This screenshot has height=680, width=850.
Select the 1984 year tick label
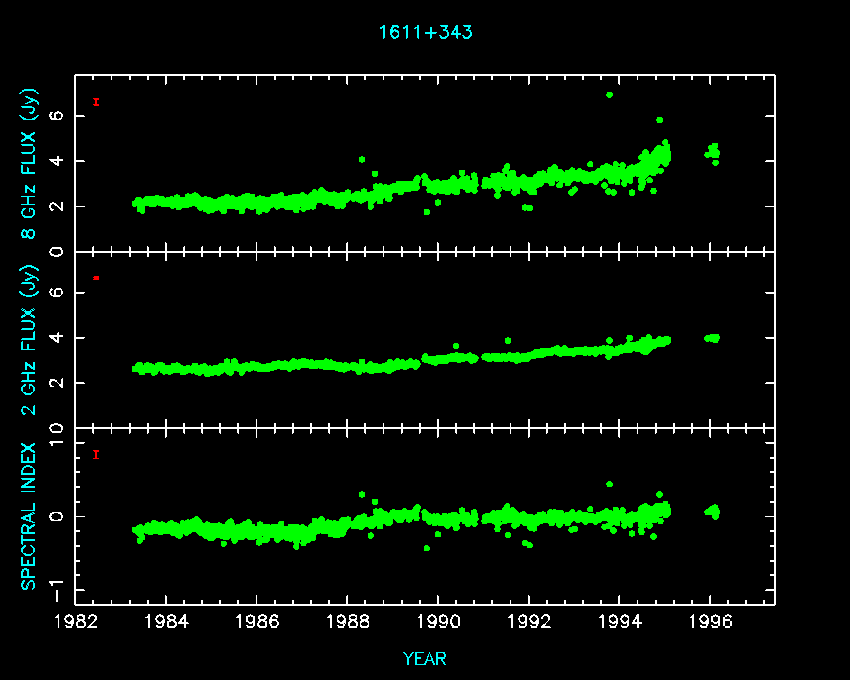(166, 622)
